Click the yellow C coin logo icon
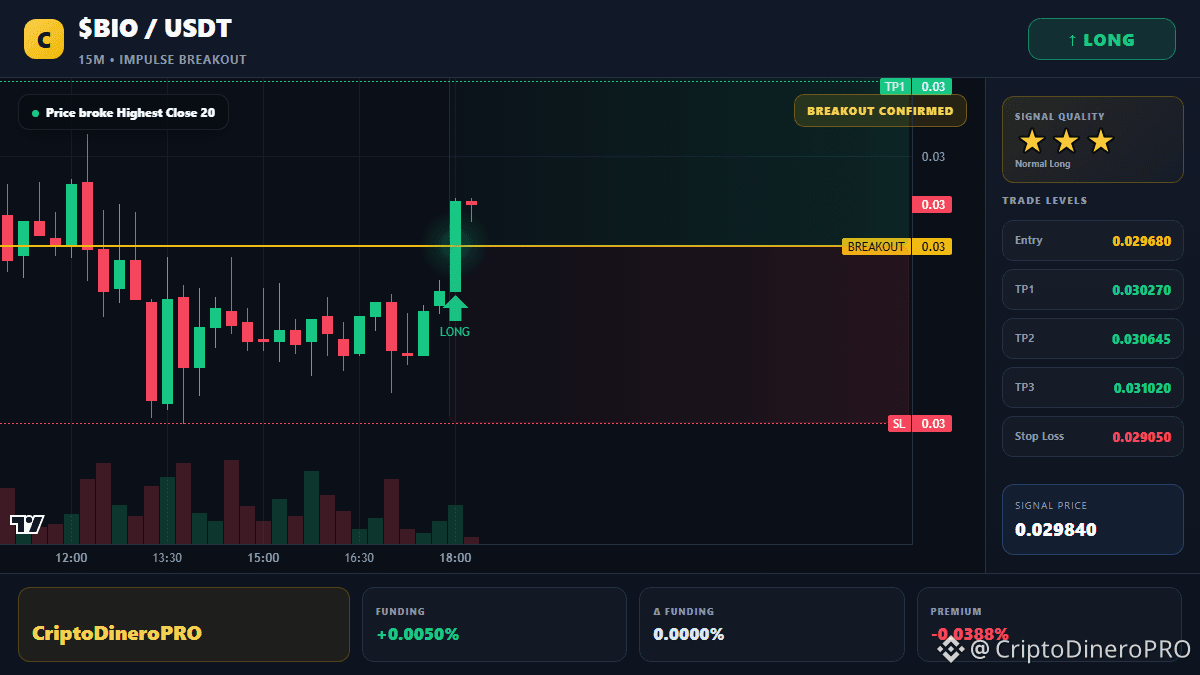 coord(44,39)
